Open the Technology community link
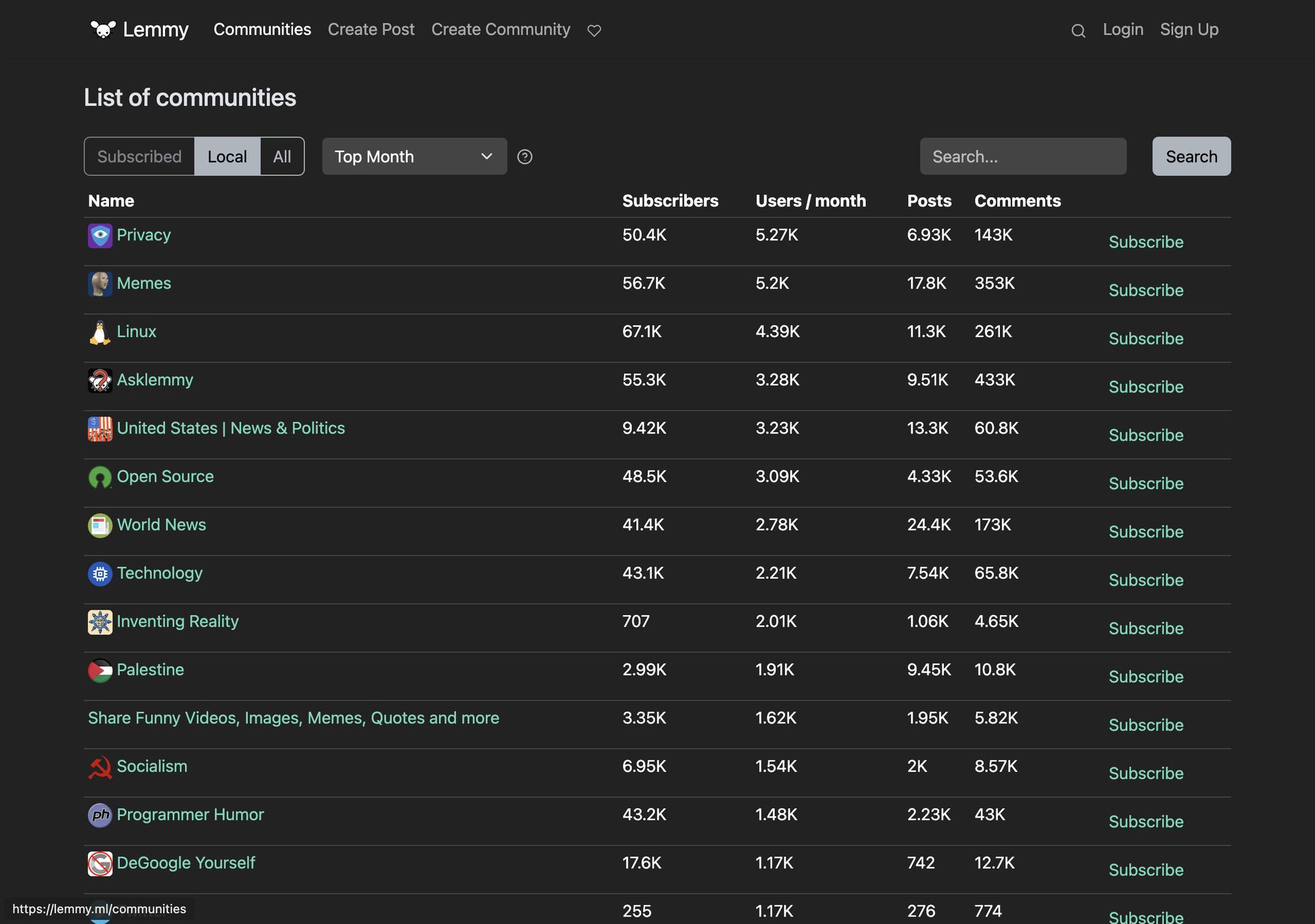This screenshot has width=1315, height=924. [160, 573]
